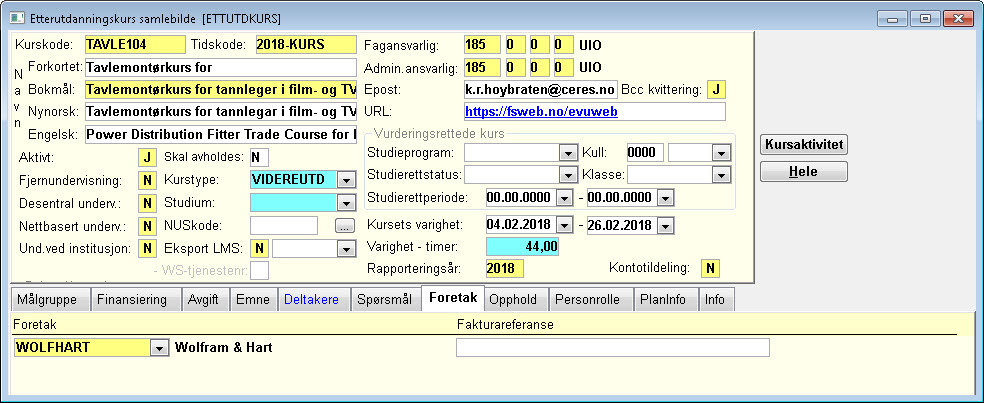Toggle the Skal avholdes N field
The width and height of the screenshot is (984, 403).
tap(259, 157)
